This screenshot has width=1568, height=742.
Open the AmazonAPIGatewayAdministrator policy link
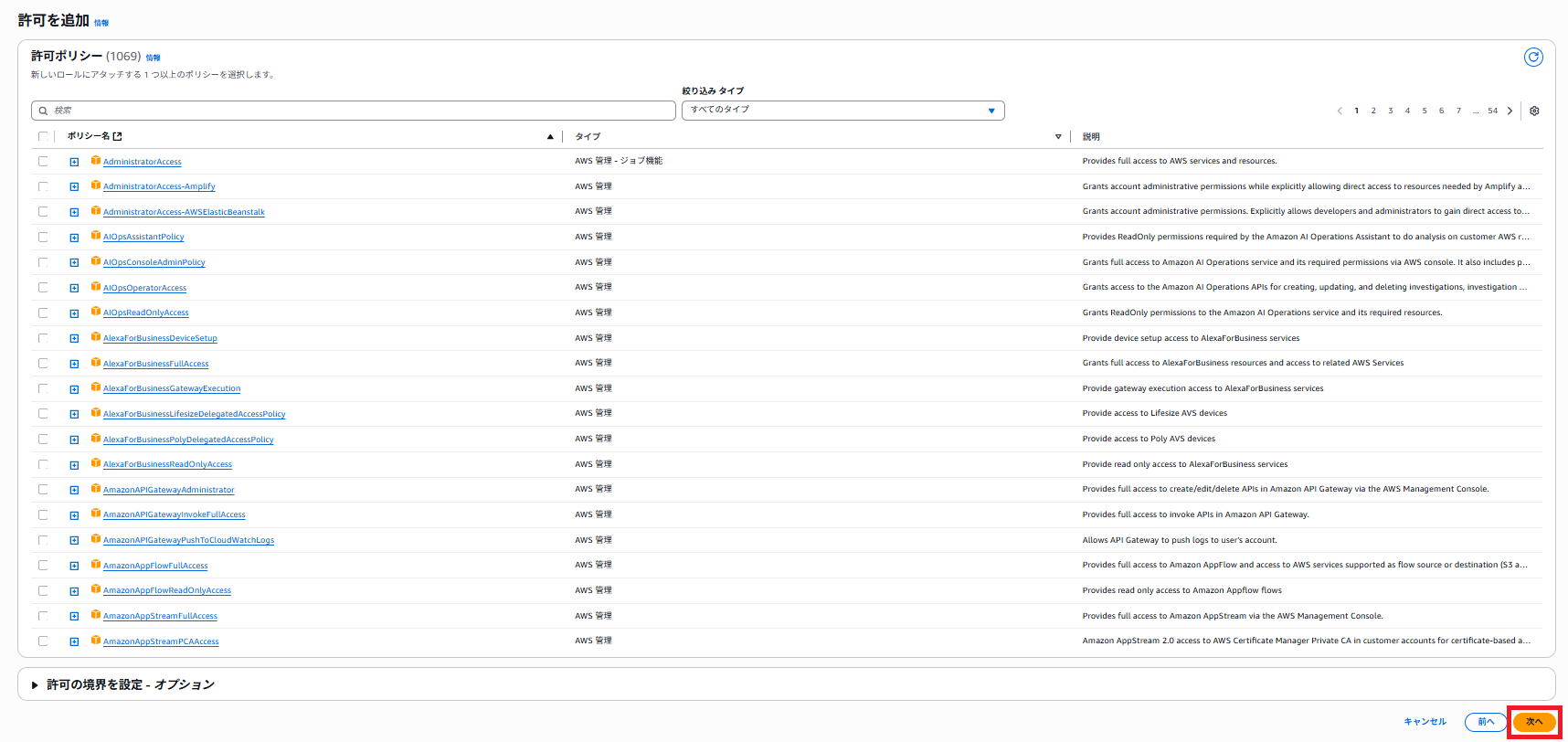coord(169,490)
